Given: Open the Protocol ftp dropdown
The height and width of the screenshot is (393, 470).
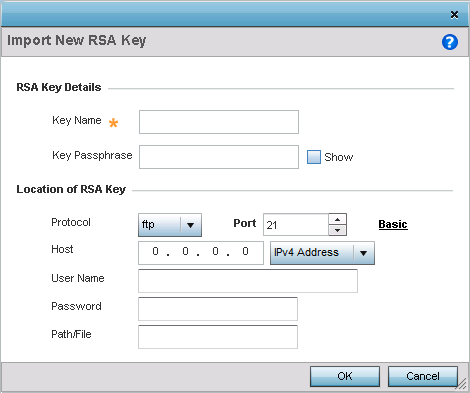Looking at the screenshot, I should tap(170, 225).
